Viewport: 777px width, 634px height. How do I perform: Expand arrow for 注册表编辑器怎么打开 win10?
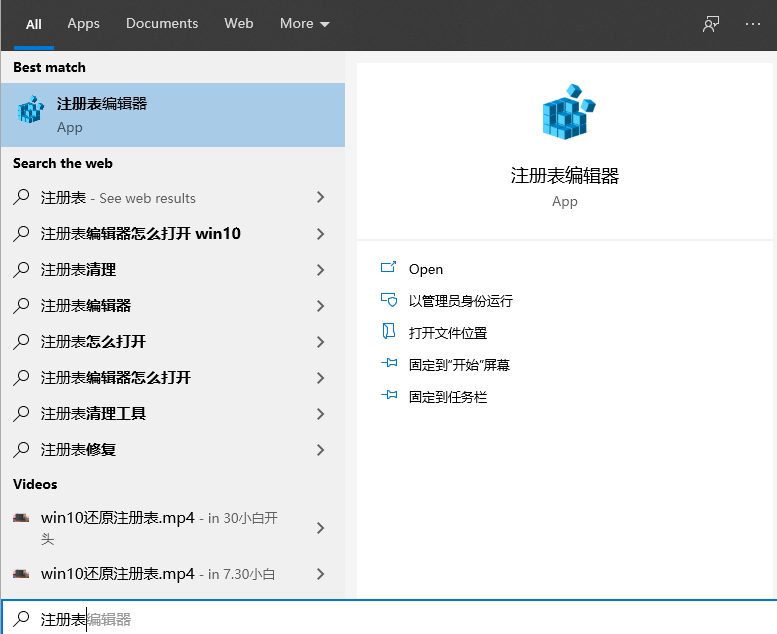click(x=321, y=234)
